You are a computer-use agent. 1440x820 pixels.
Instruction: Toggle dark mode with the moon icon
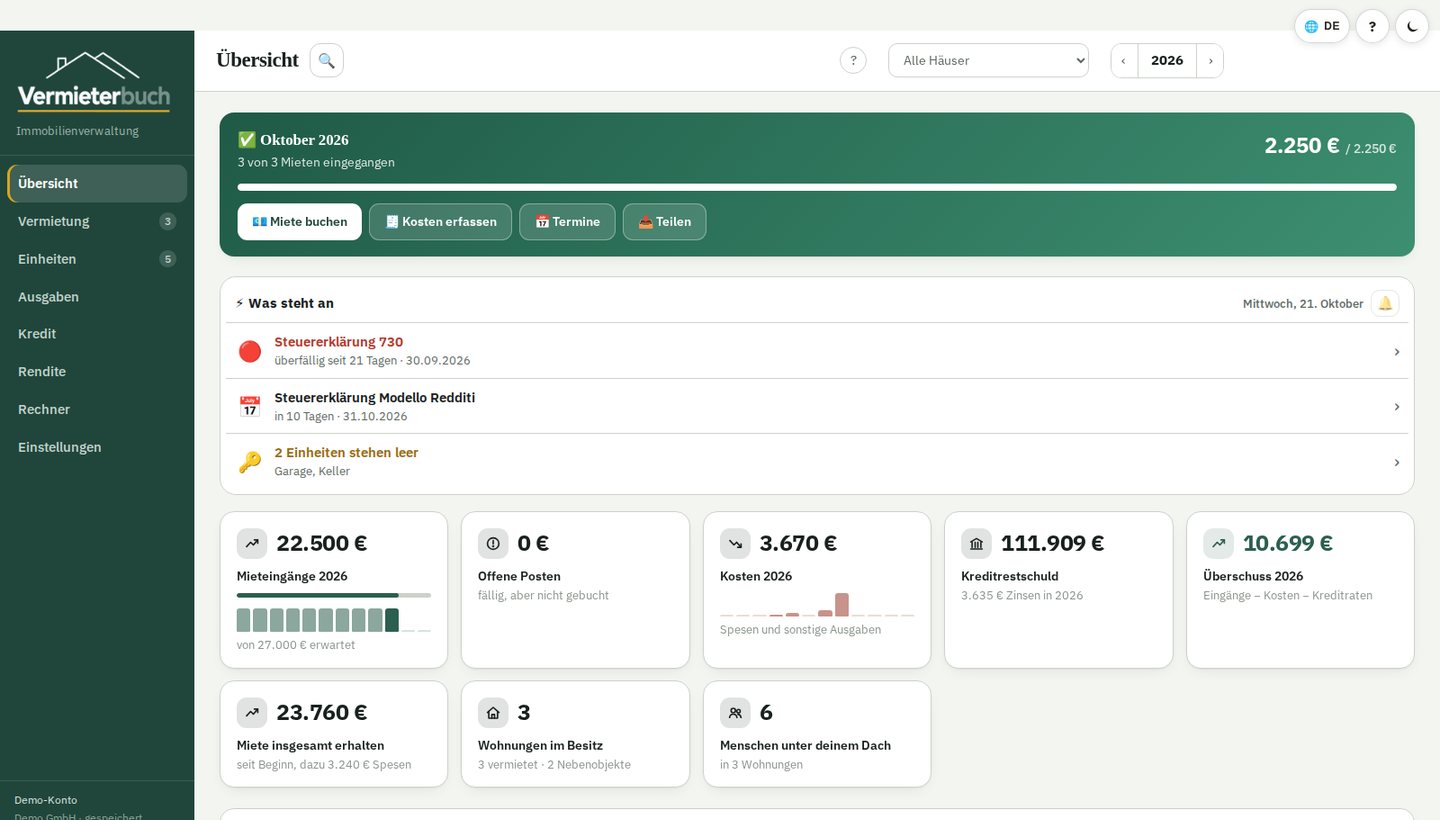coord(1412,26)
